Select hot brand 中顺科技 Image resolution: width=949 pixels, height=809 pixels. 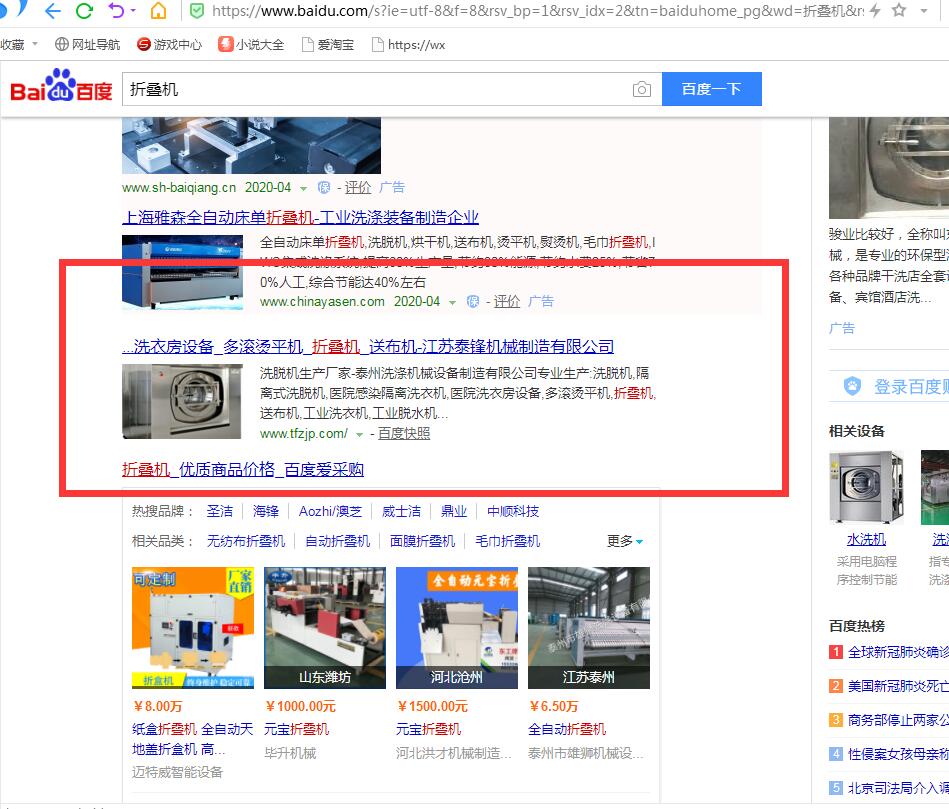513,511
